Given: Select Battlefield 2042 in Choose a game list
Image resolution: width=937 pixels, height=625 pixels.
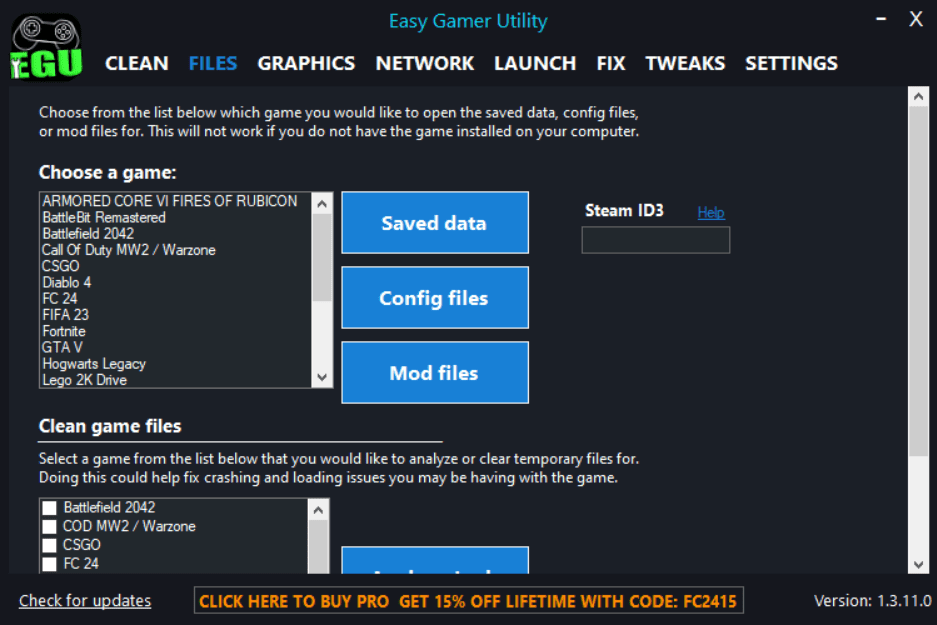Looking at the screenshot, I should pos(176,234).
